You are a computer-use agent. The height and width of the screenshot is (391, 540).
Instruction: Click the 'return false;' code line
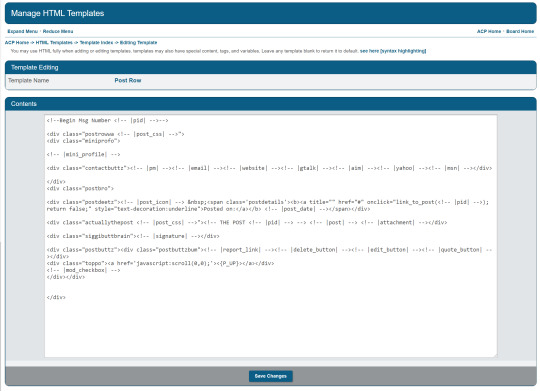click(x=208, y=209)
